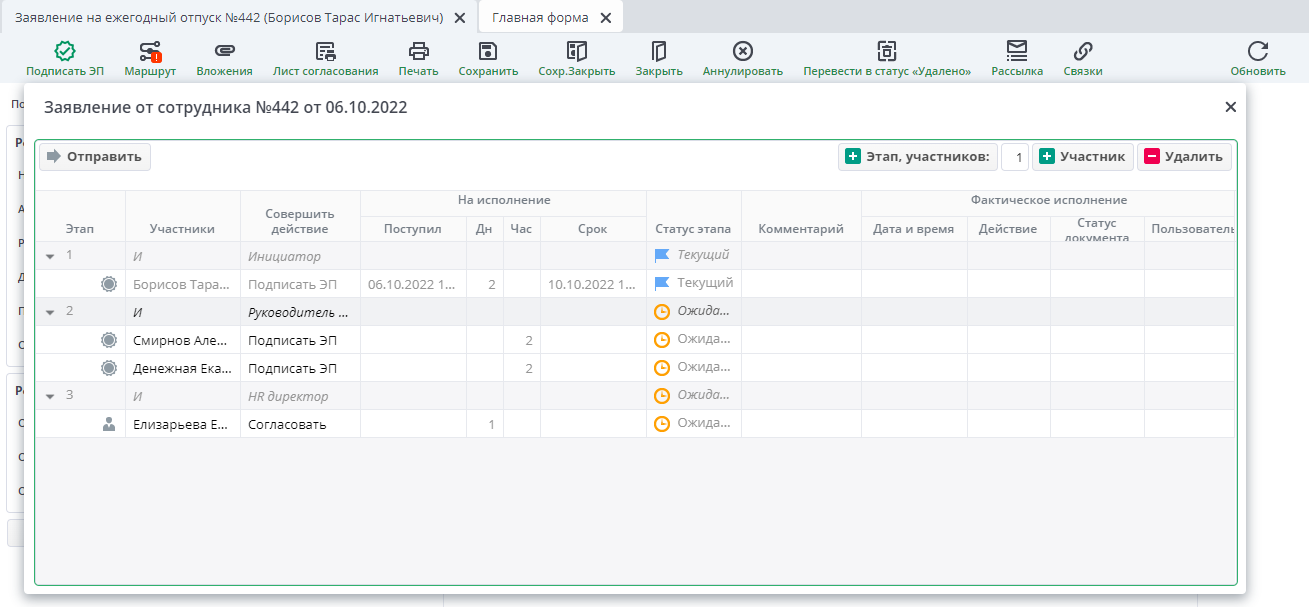The width and height of the screenshot is (1309, 607).
Task: Click the Связки links icon
Action: (x=1082, y=52)
